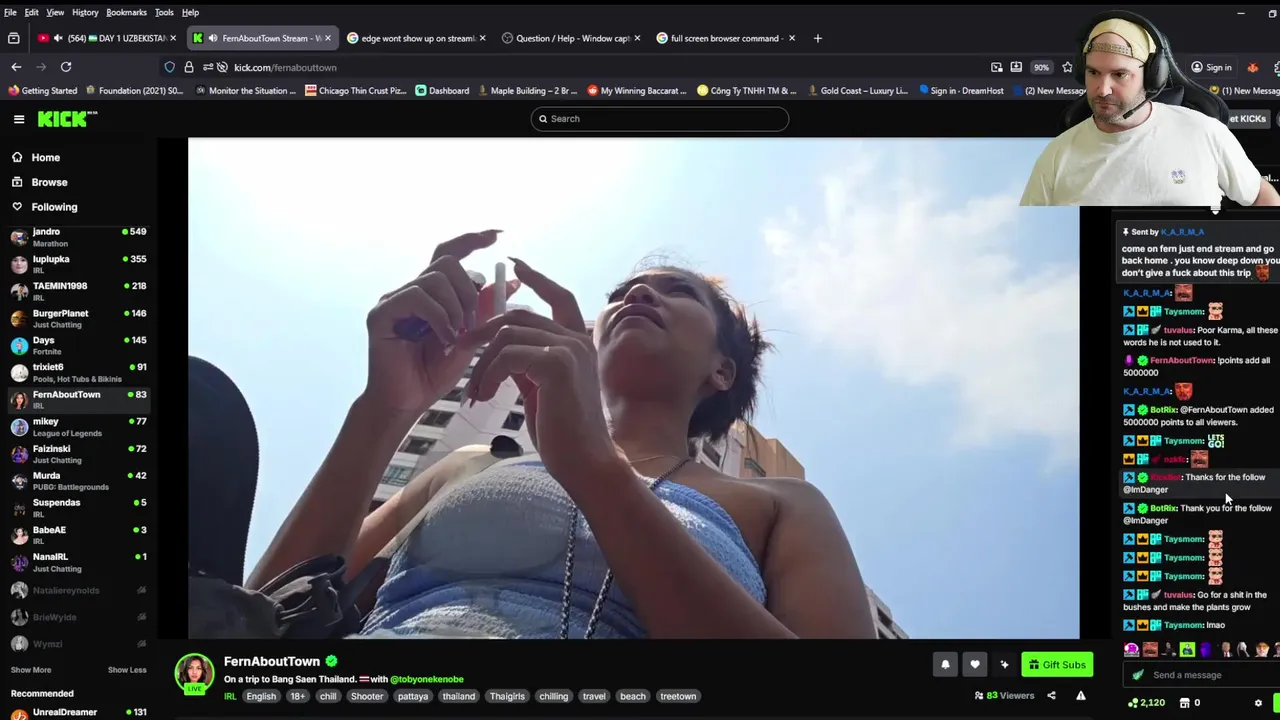Go back using the browser back arrow

pyautogui.click(x=16, y=67)
